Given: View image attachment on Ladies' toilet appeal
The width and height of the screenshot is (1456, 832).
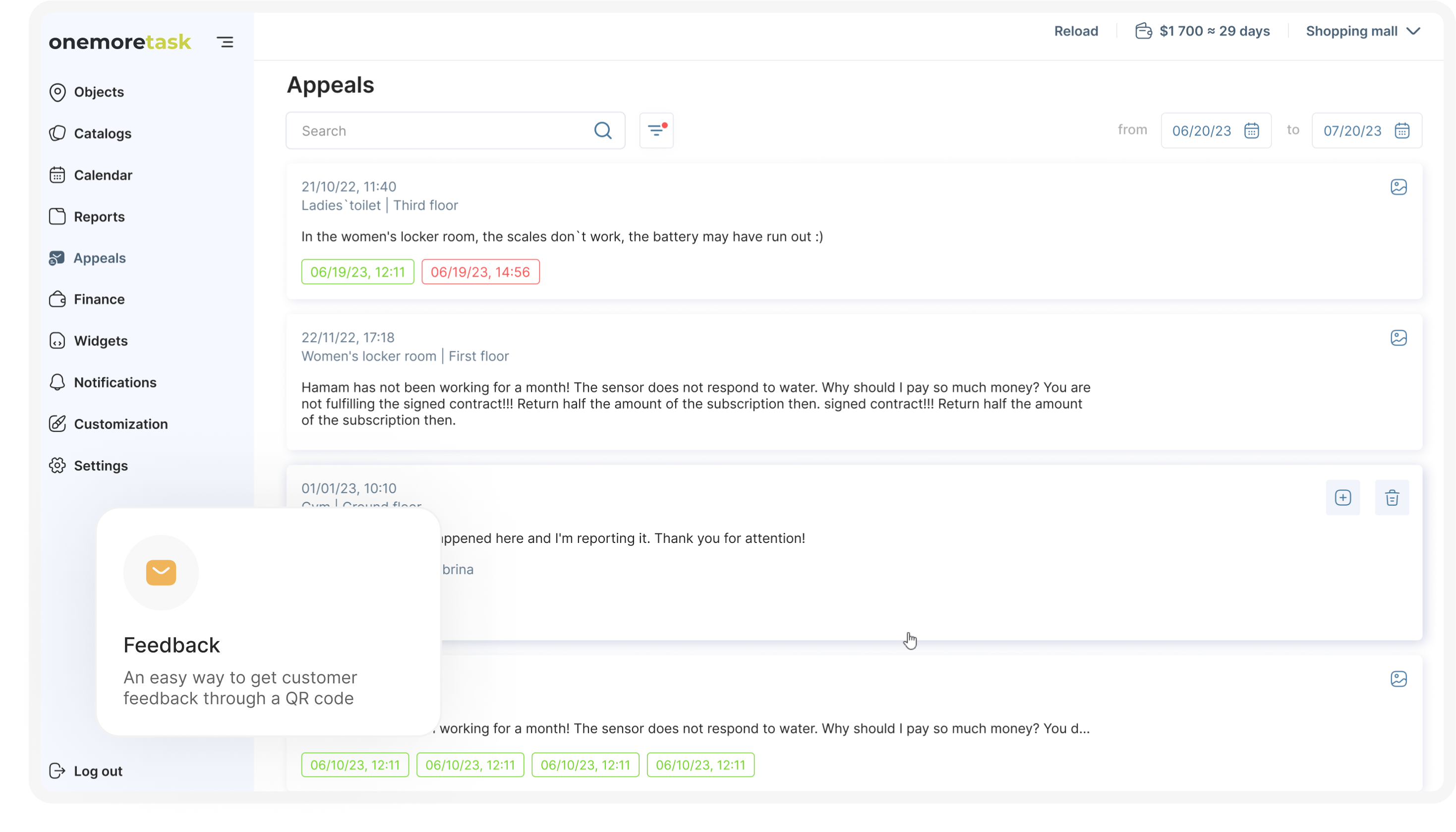Looking at the screenshot, I should (x=1398, y=187).
